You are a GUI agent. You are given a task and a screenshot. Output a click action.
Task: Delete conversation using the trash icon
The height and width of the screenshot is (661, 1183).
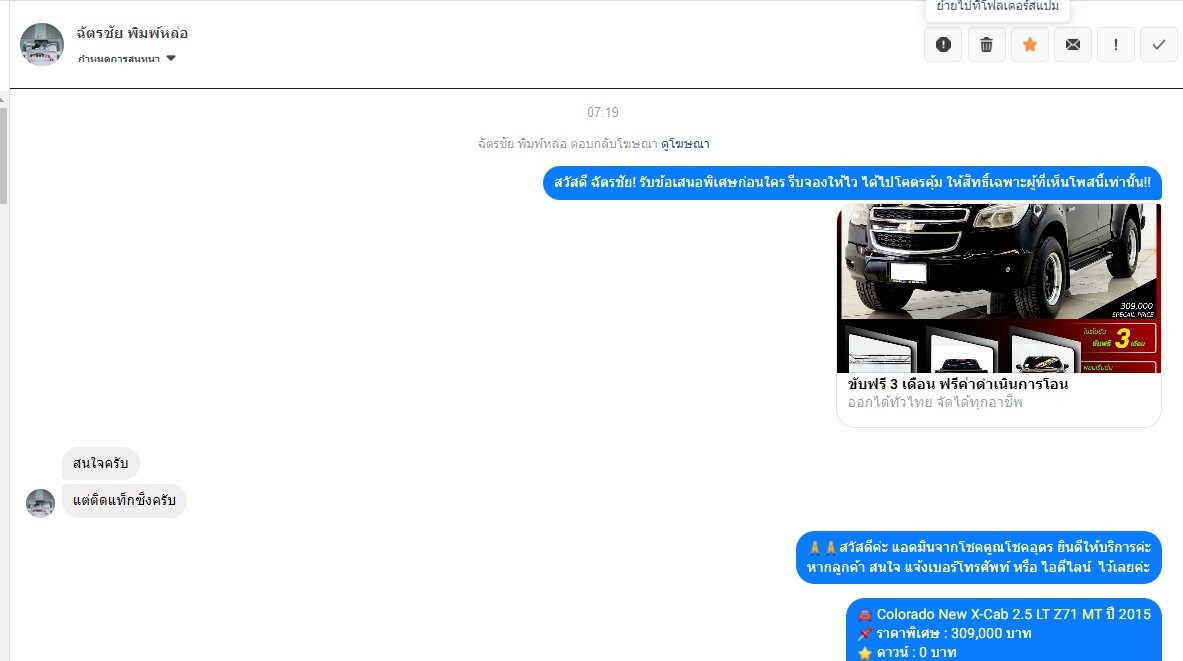coord(986,45)
